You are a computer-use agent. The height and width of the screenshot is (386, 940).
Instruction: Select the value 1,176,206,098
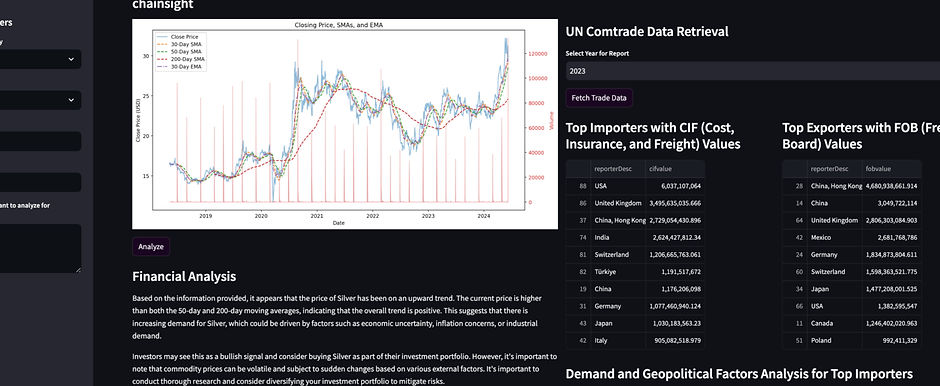(x=675, y=289)
